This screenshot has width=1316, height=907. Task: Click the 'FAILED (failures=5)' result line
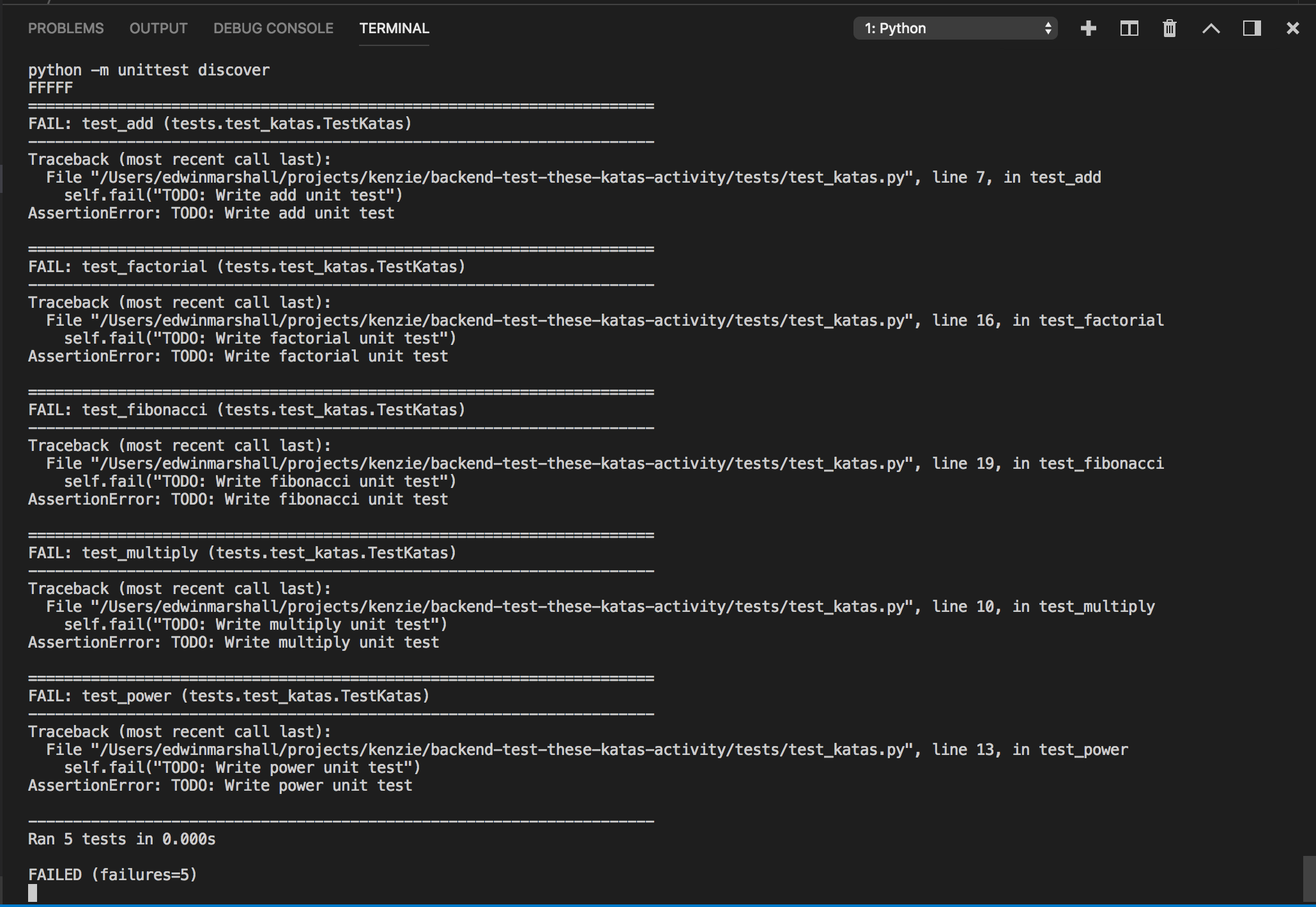[112, 874]
